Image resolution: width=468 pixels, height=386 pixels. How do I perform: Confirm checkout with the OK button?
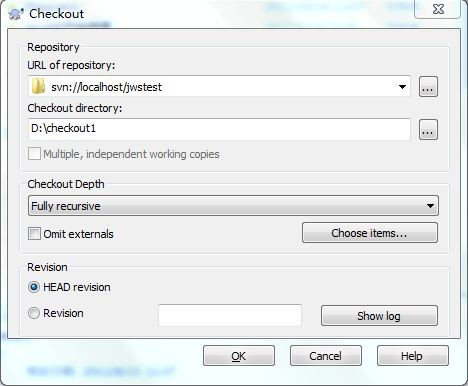(x=239, y=356)
